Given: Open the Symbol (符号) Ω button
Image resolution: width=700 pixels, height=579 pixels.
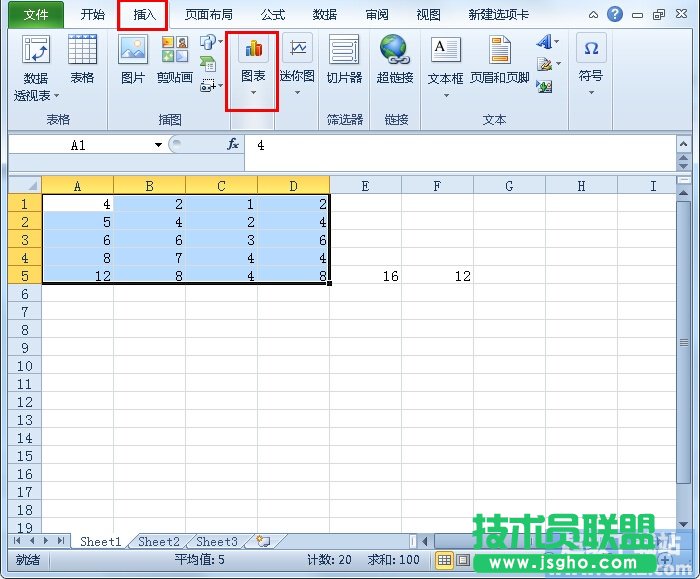Looking at the screenshot, I should (591, 65).
